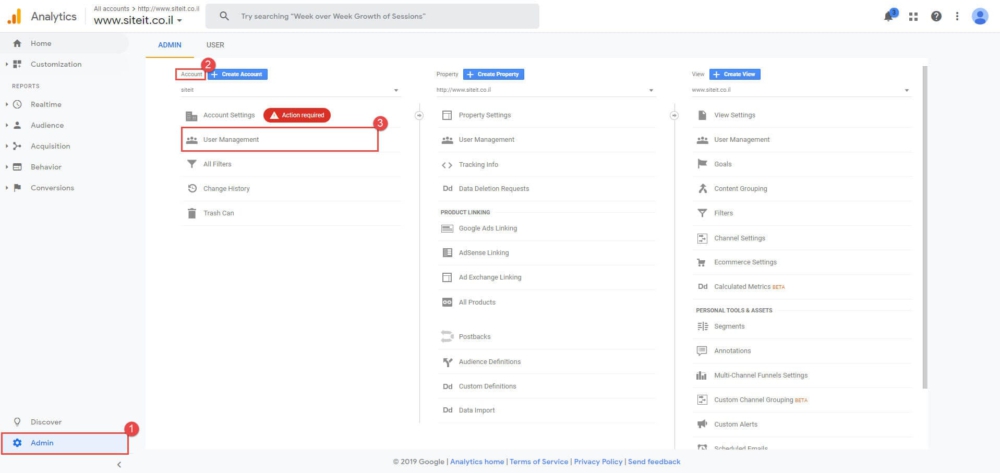Viewport: 1000px width, 473px height.
Task: Open the view selector dropdown www.siteit.co.il
Action: pos(801,91)
